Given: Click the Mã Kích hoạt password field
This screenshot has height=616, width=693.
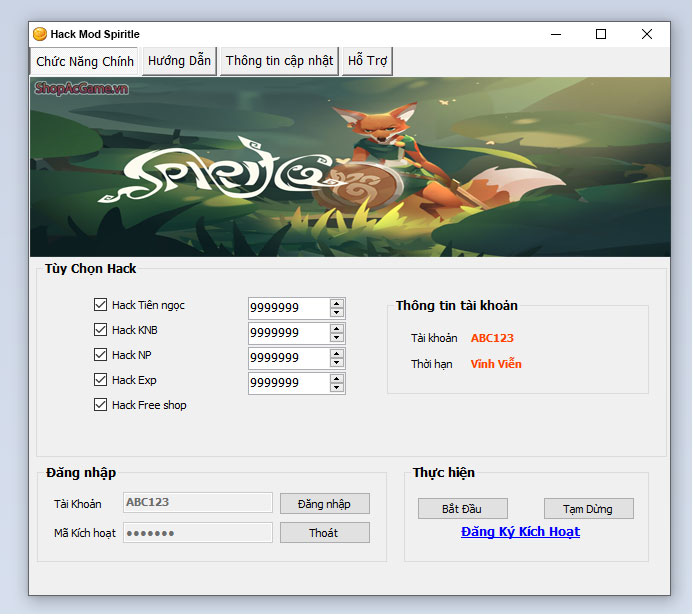Looking at the screenshot, I should (x=198, y=533).
